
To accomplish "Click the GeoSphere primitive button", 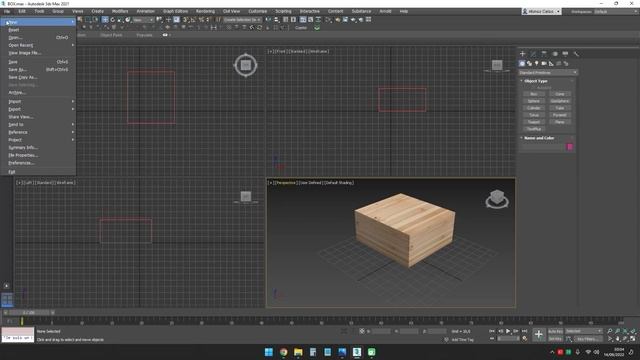I will click(560, 101).
